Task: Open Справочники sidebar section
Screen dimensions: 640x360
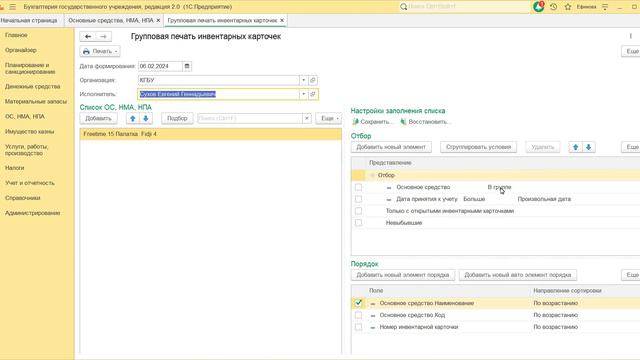Action: pos(22,198)
